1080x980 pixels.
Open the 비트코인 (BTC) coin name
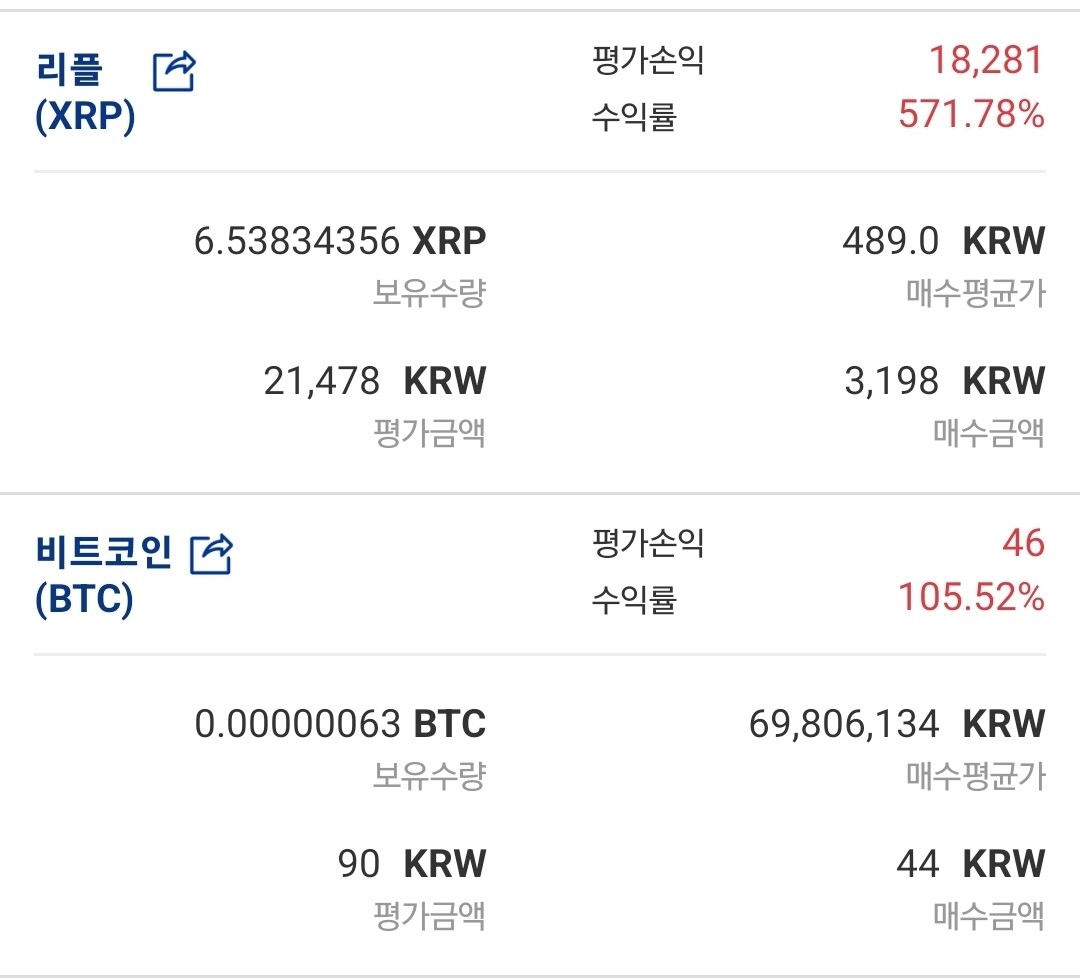tap(102, 576)
